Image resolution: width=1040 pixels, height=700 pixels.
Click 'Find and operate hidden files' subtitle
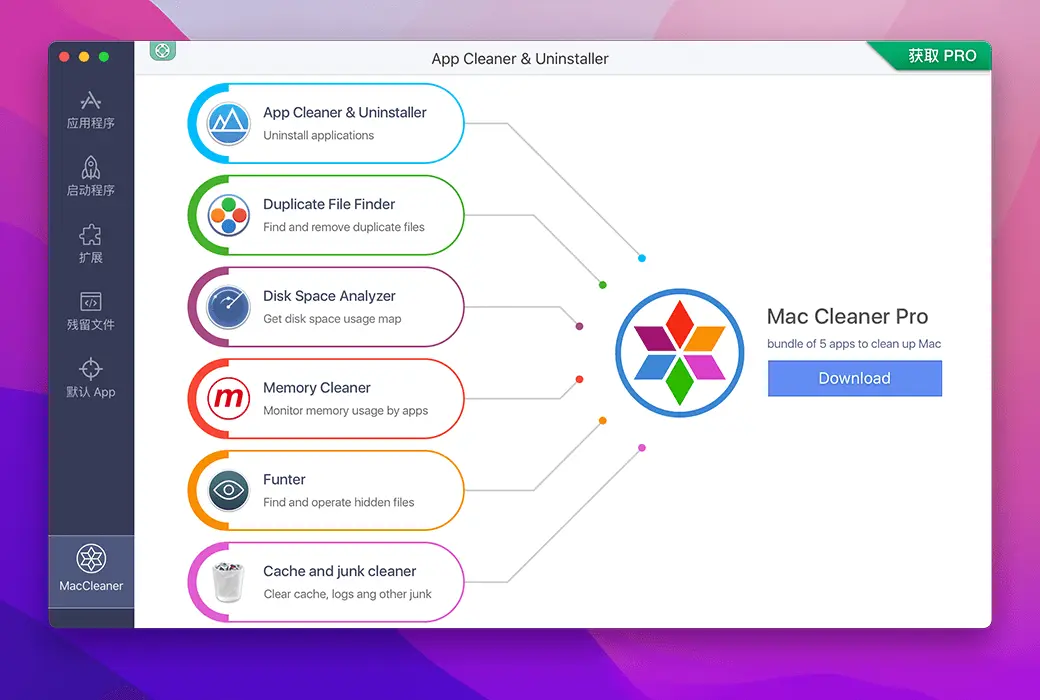click(x=338, y=502)
